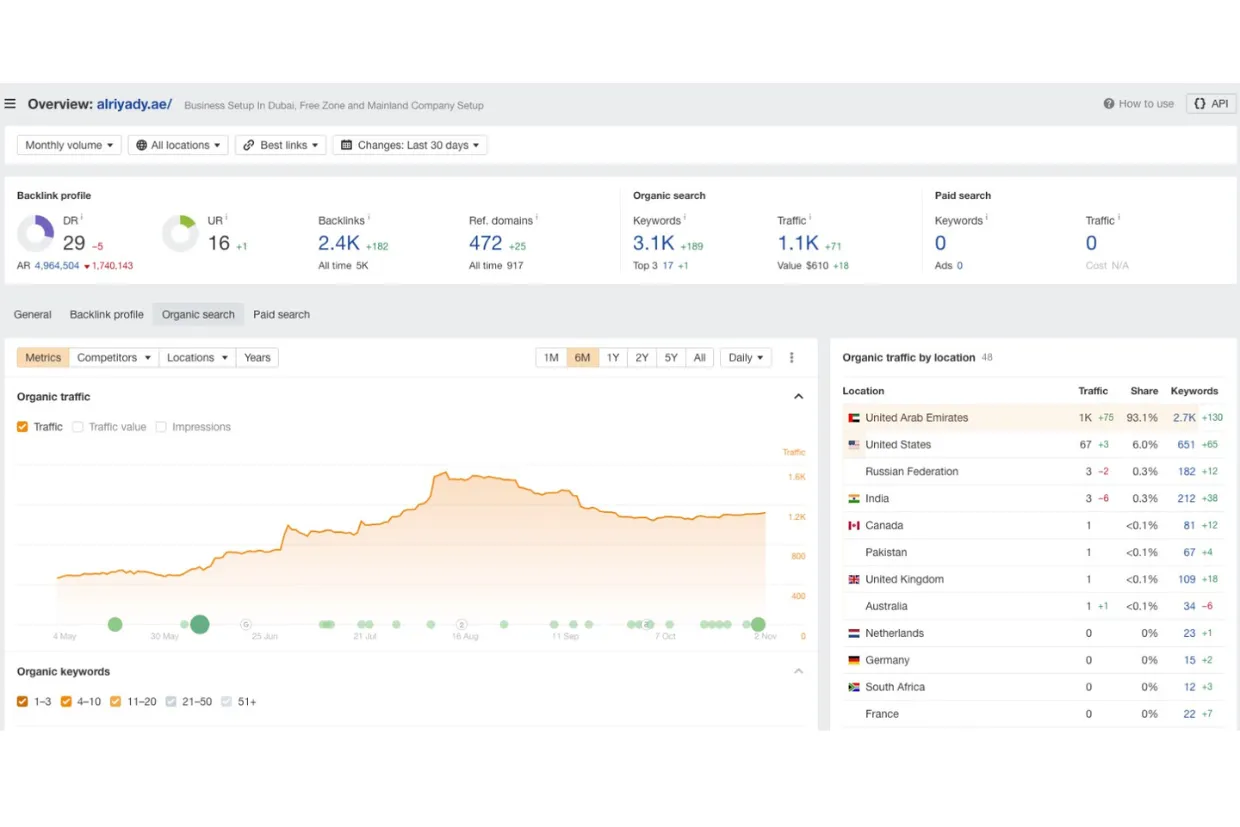Switch to the Paid search tab
1240x827 pixels.
coord(281,314)
